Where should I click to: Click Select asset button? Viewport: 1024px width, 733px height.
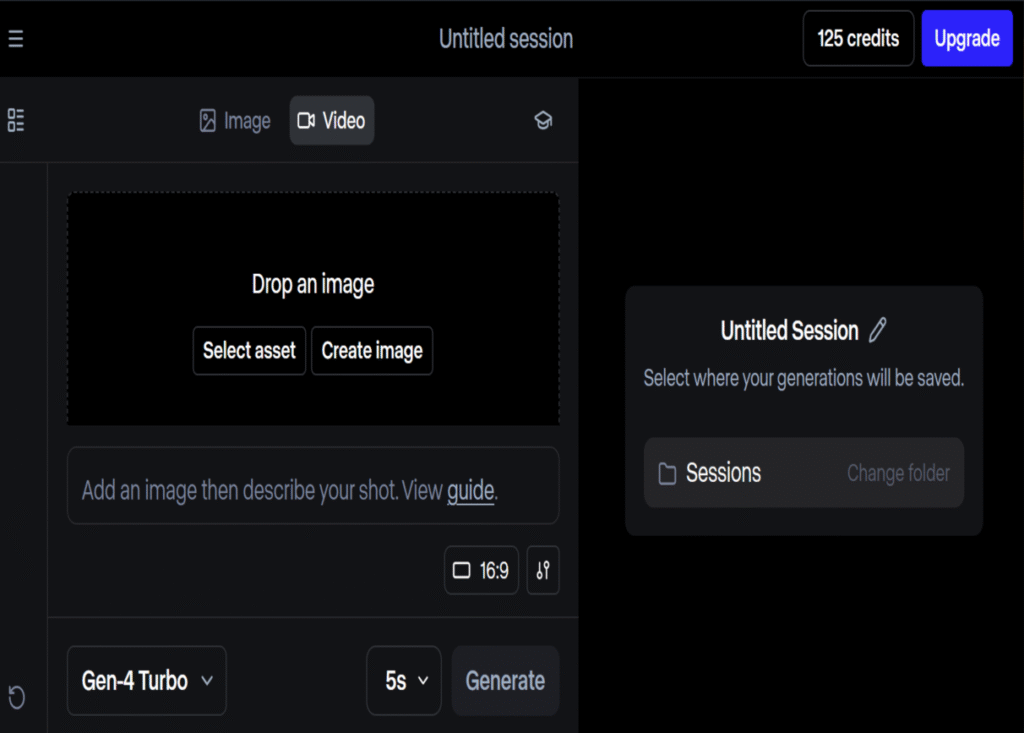coord(249,351)
